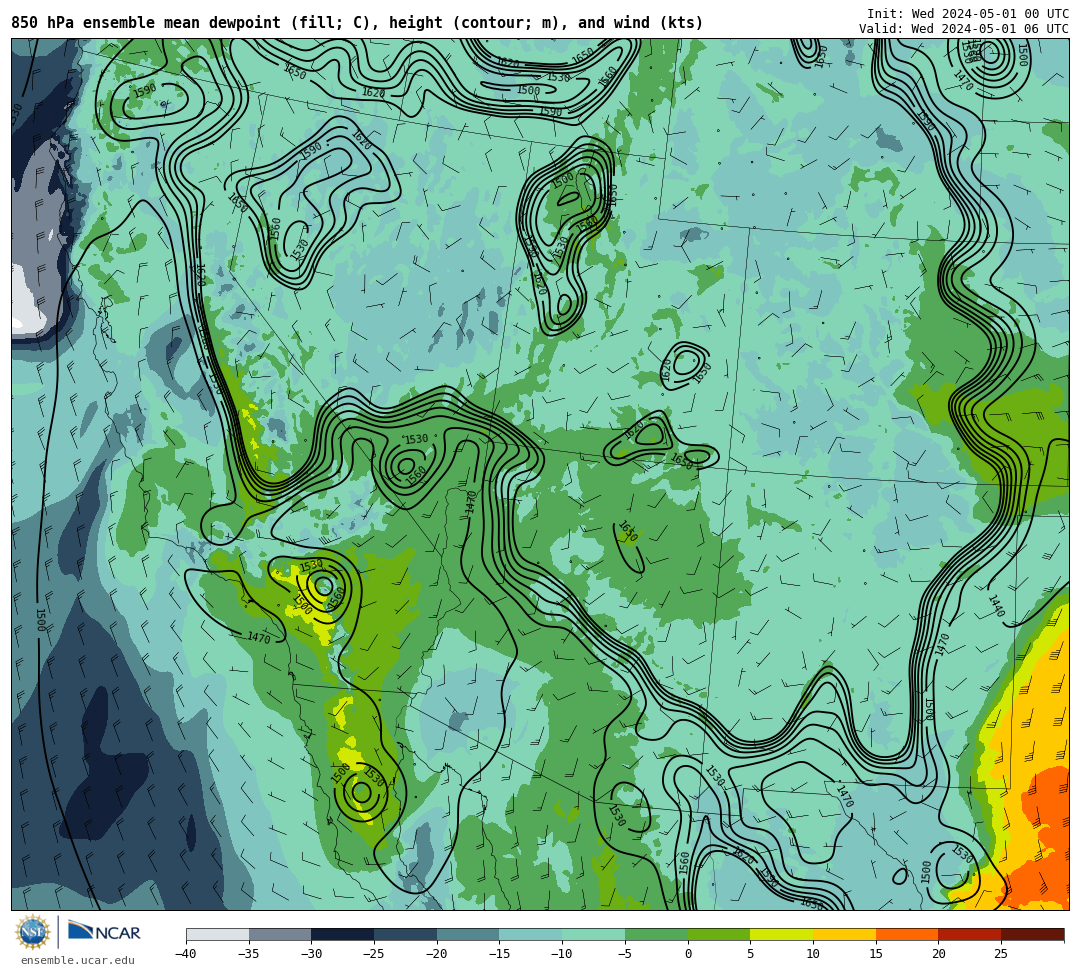
Task: Click the -25 colorbar tick label
Action: pos(374,954)
